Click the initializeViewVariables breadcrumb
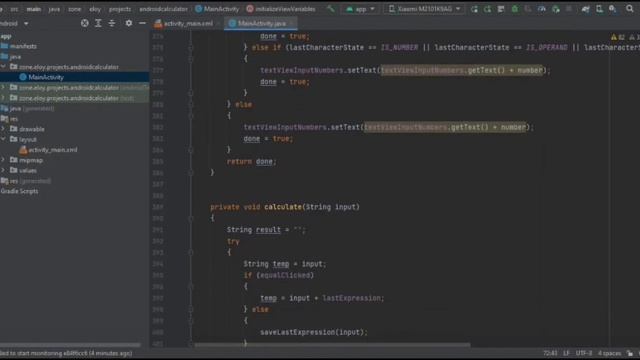The height and width of the screenshot is (360, 640). click(x=281, y=9)
